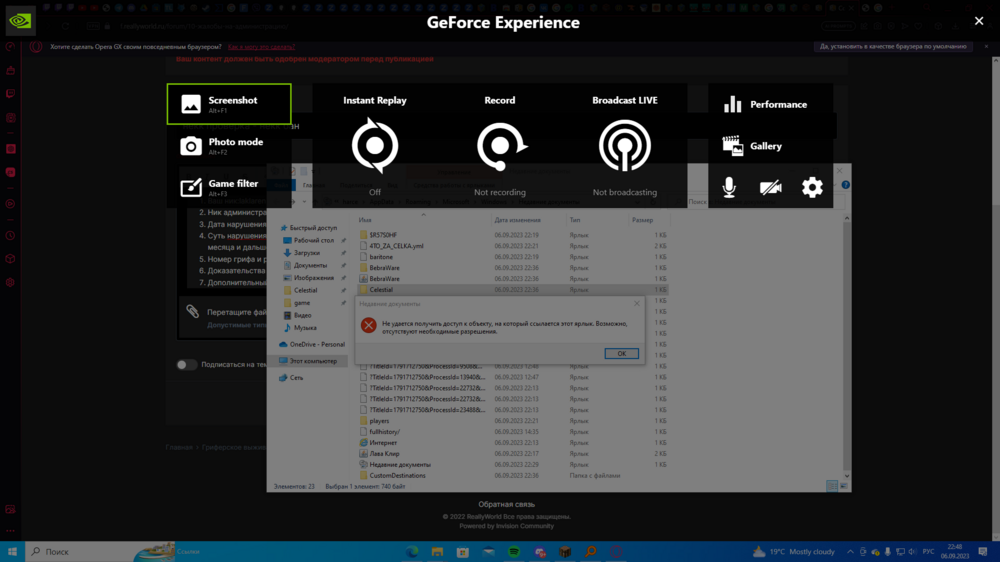Toggle the microphone icon in overlay
This screenshot has height=562, width=1000.
729,188
